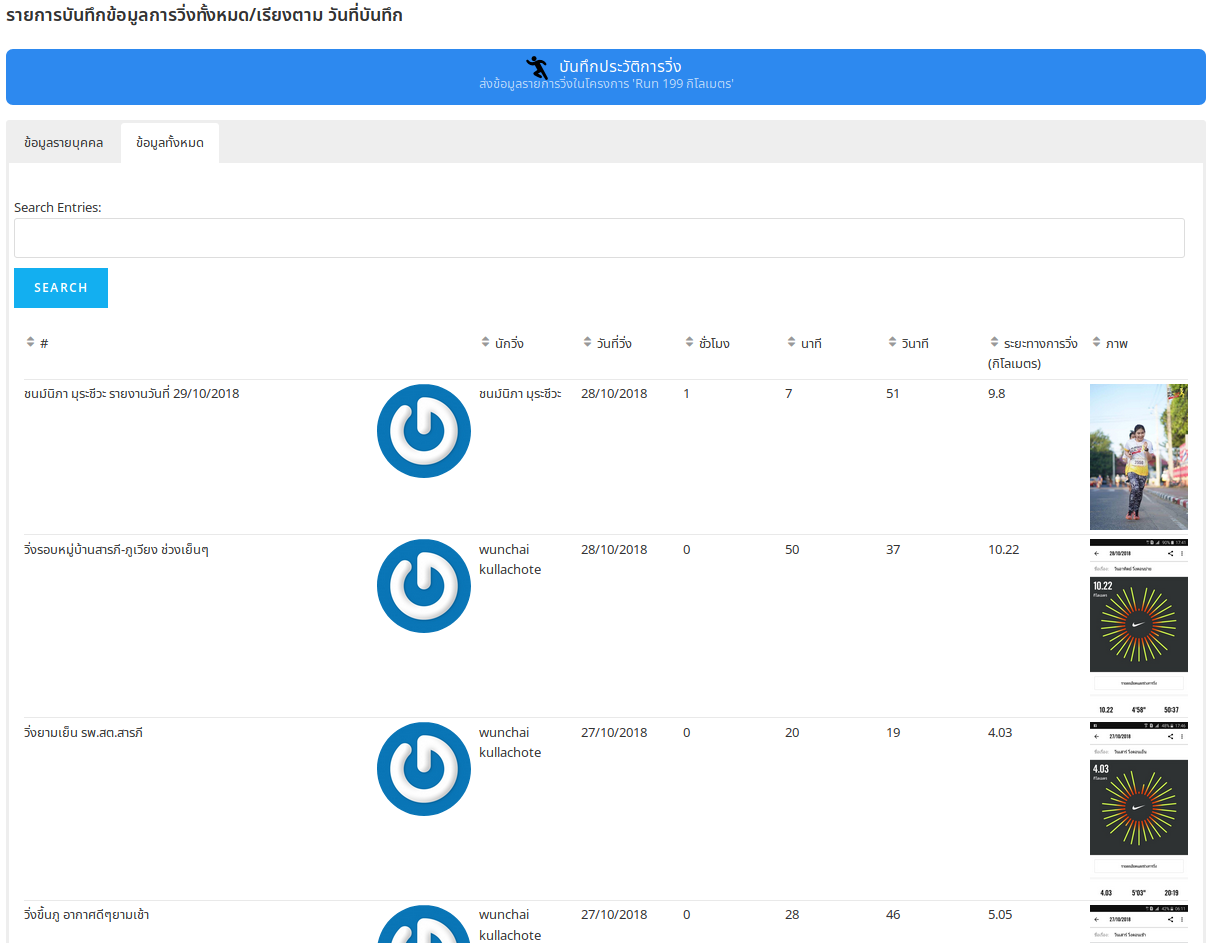Click wunchai kullachote in the 5.05 km row

(x=510, y=925)
